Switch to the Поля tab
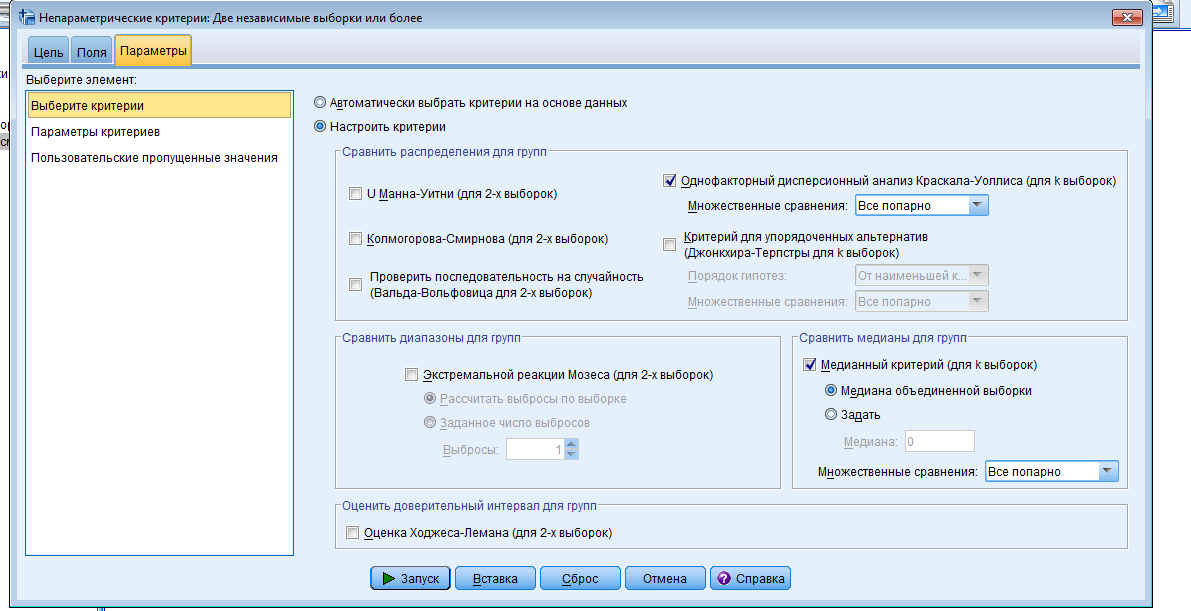Screen dimensions: 1191x611 click(x=92, y=52)
